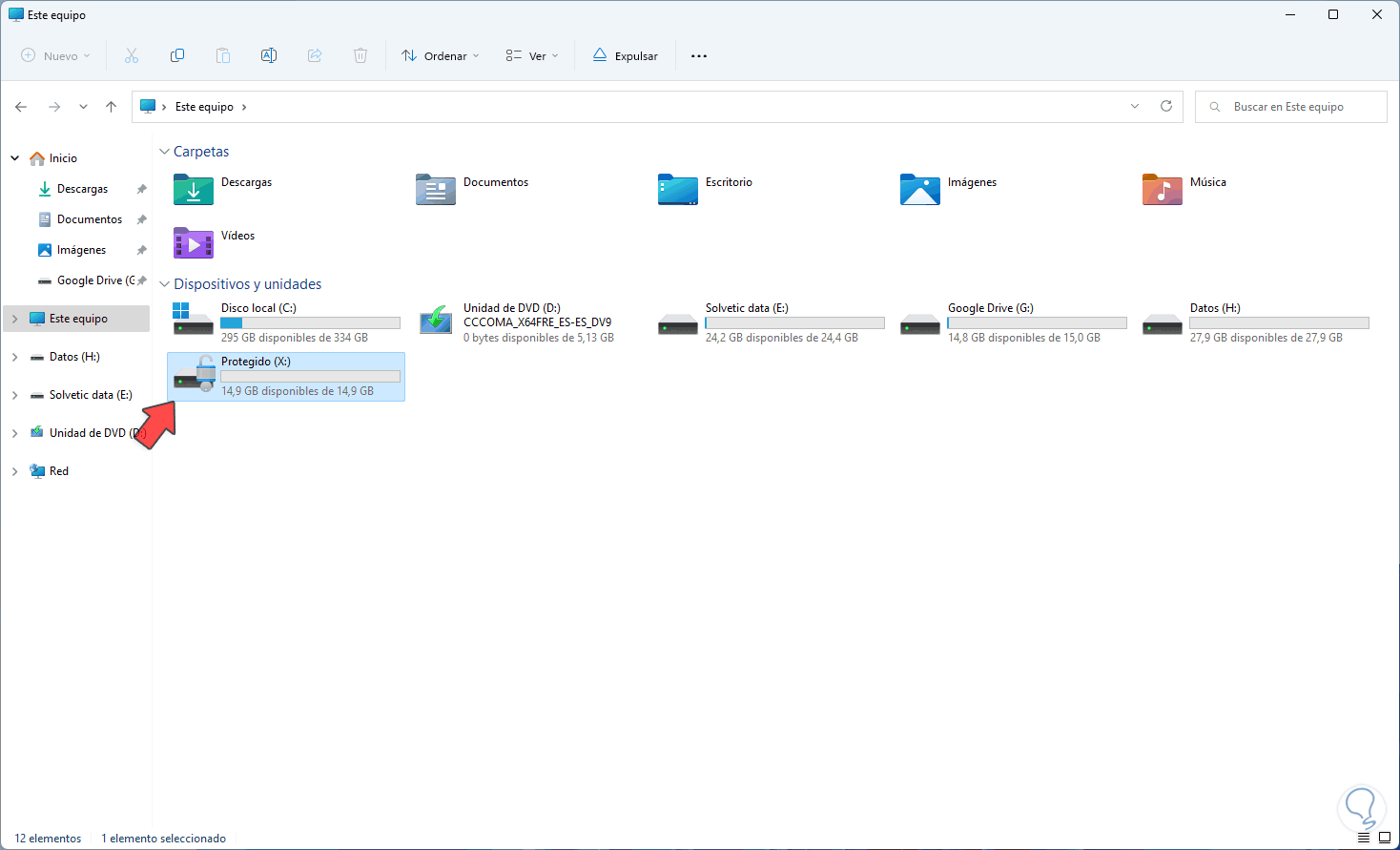Select the Unidad de DVD (D:) drive
This screenshot has height=850, width=1400.
(528, 323)
